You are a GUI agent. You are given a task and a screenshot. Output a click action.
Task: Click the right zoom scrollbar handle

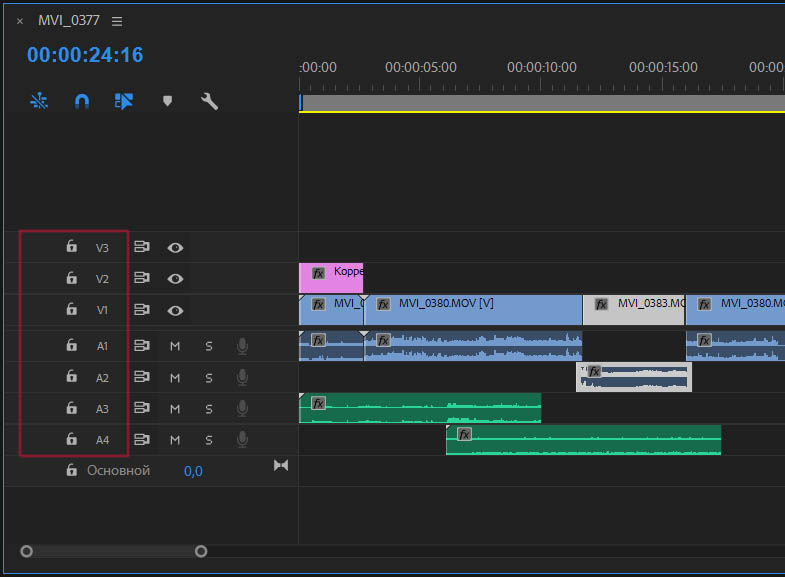pyautogui.click(x=201, y=551)
